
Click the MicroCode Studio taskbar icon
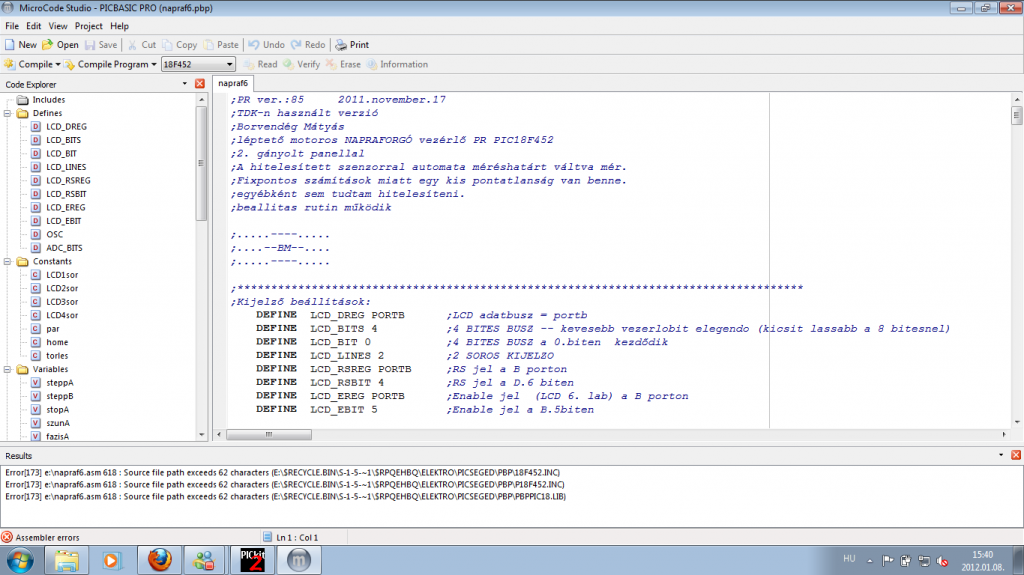pyautogui.click(x=298, y=561)
